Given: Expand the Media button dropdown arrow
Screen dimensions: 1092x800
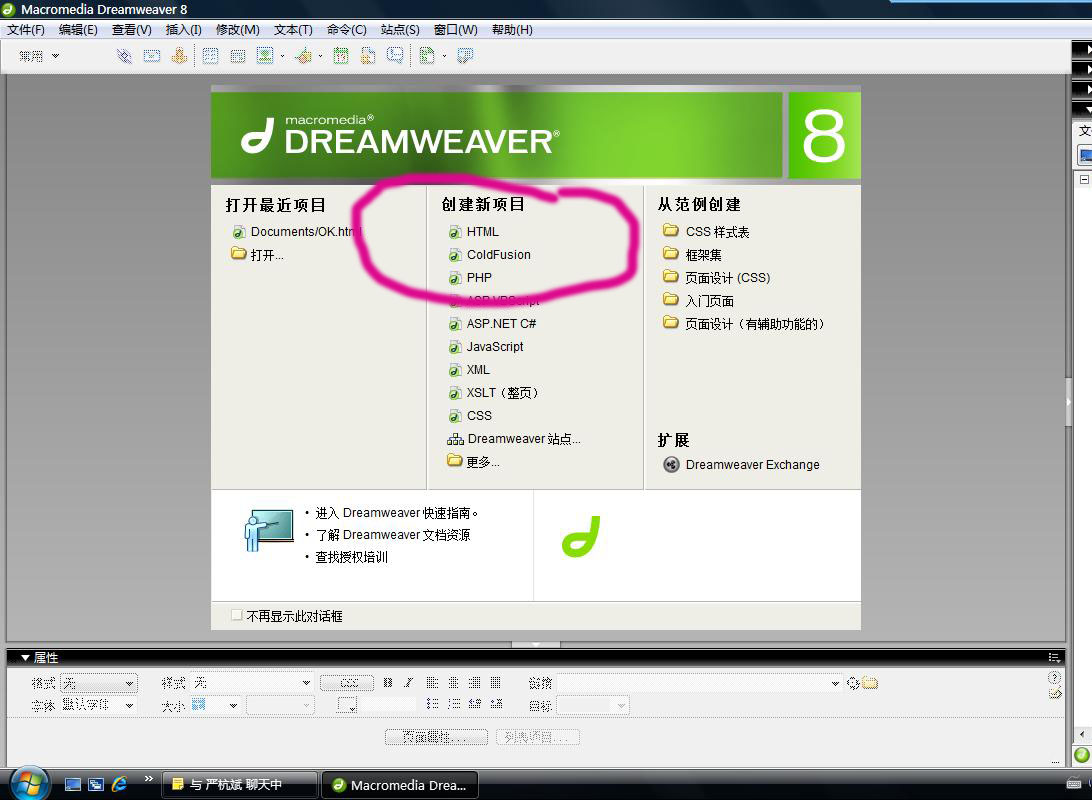Looking at the screenshot, I should [320, 56].
